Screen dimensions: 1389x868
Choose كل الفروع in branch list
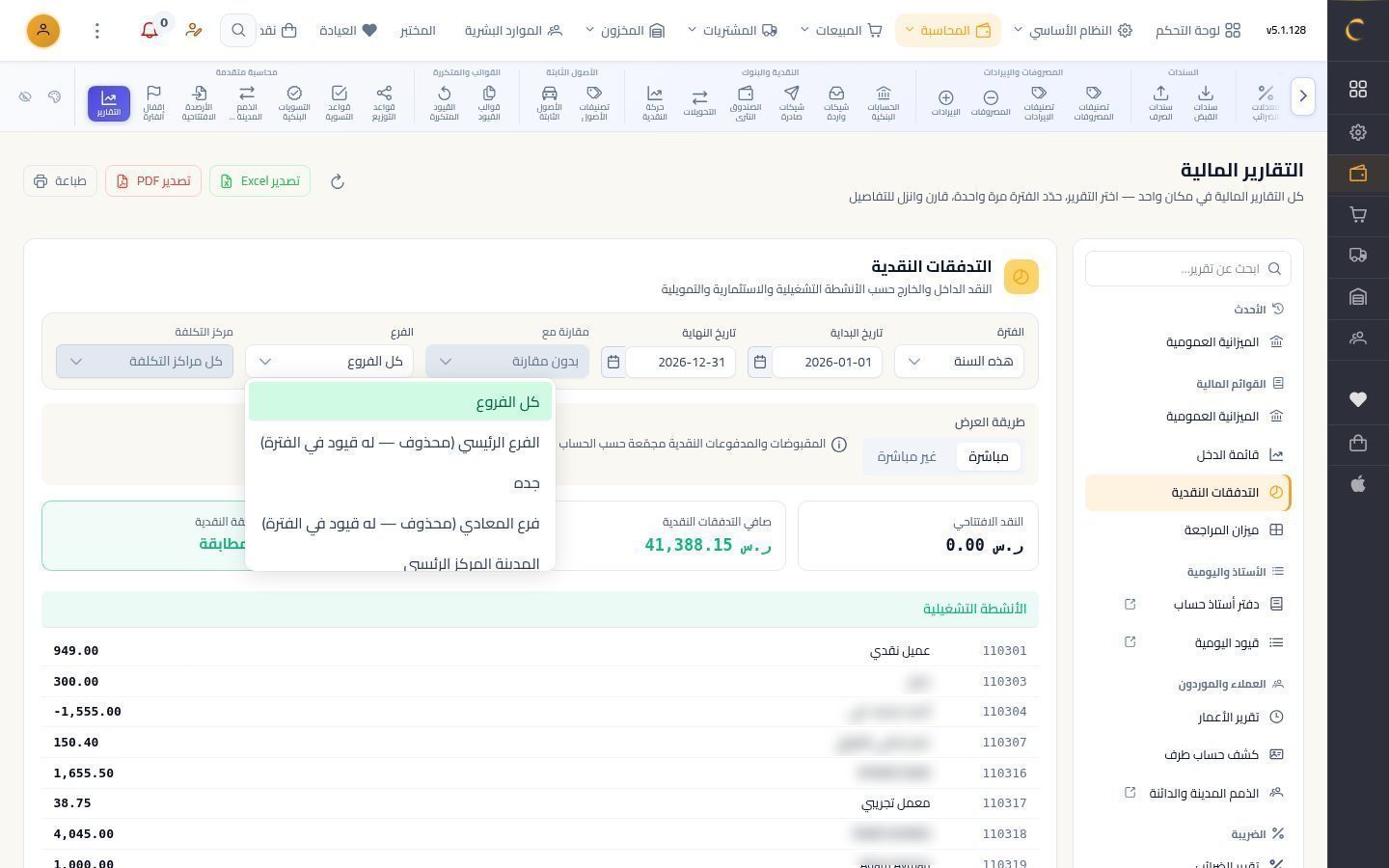tap(400, 402)
